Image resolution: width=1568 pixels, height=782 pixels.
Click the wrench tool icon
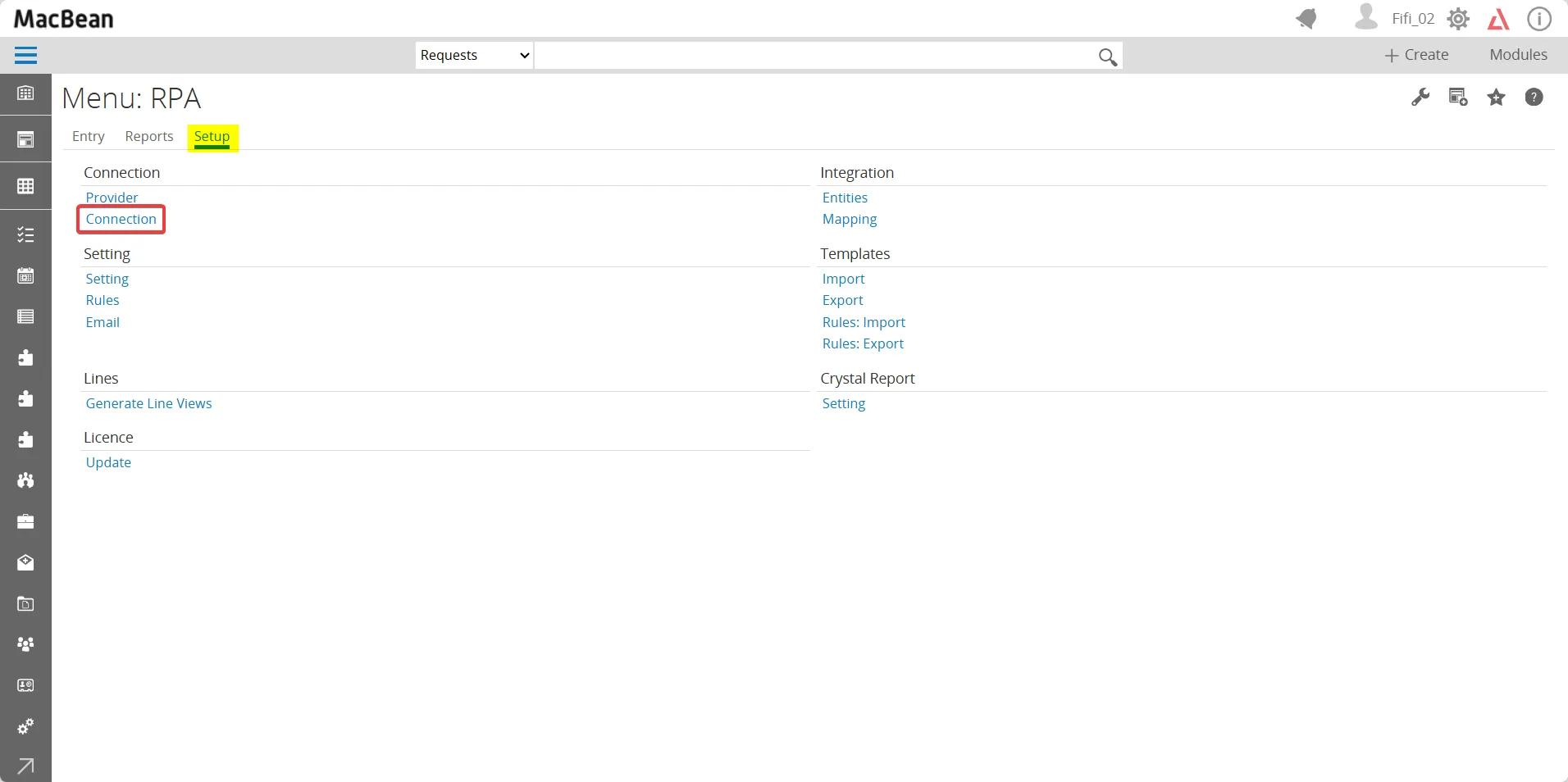click(x=1420, y=98)
